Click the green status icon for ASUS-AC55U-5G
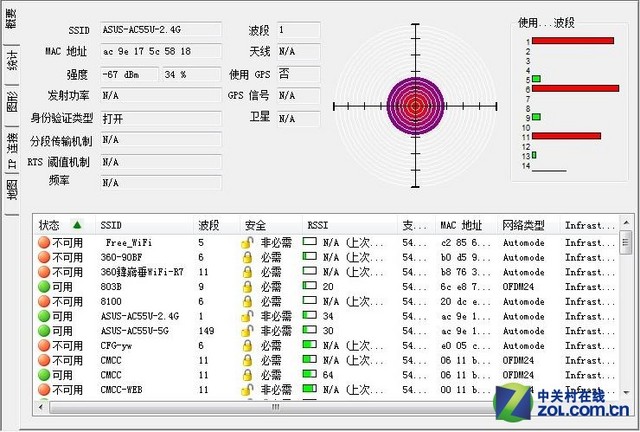Screen dimensions: 640x432 (x=44, y=331)
